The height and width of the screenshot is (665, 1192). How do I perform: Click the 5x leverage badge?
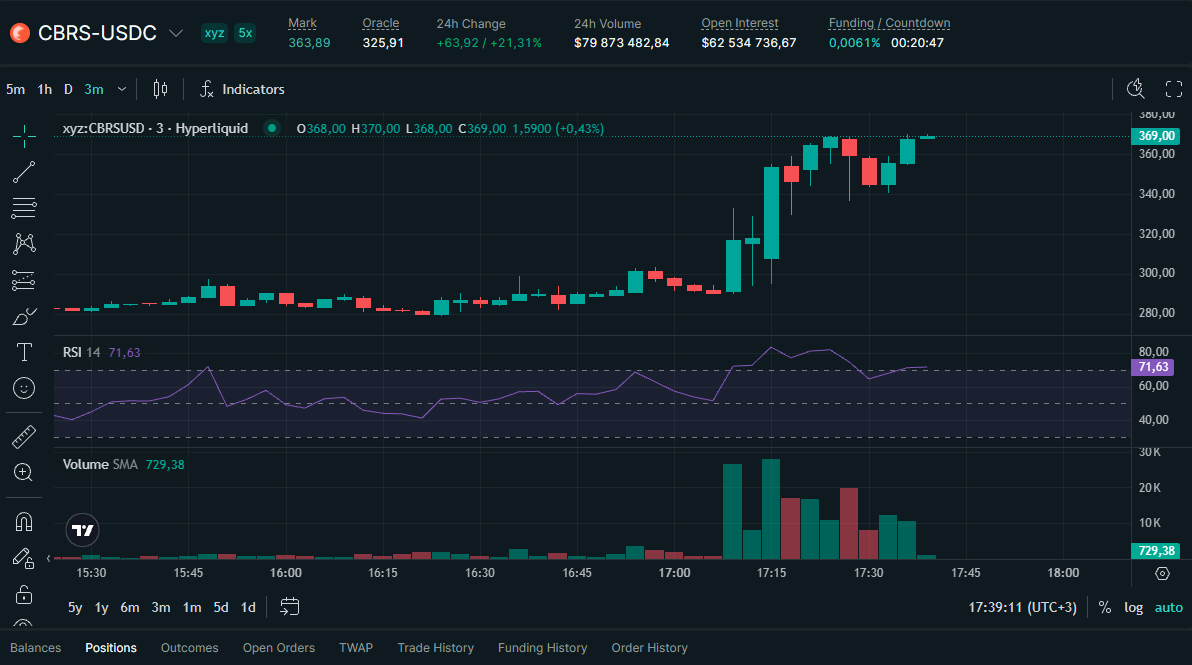coord(245,33)
